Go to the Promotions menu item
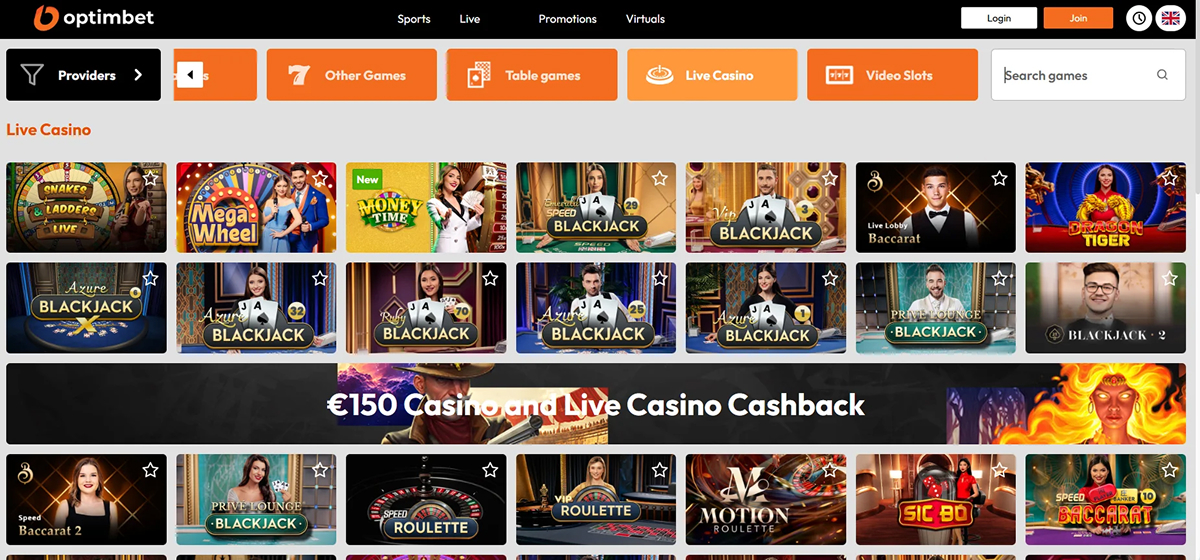This screenshot has height=560, width=1200. (x=567, y=19)
